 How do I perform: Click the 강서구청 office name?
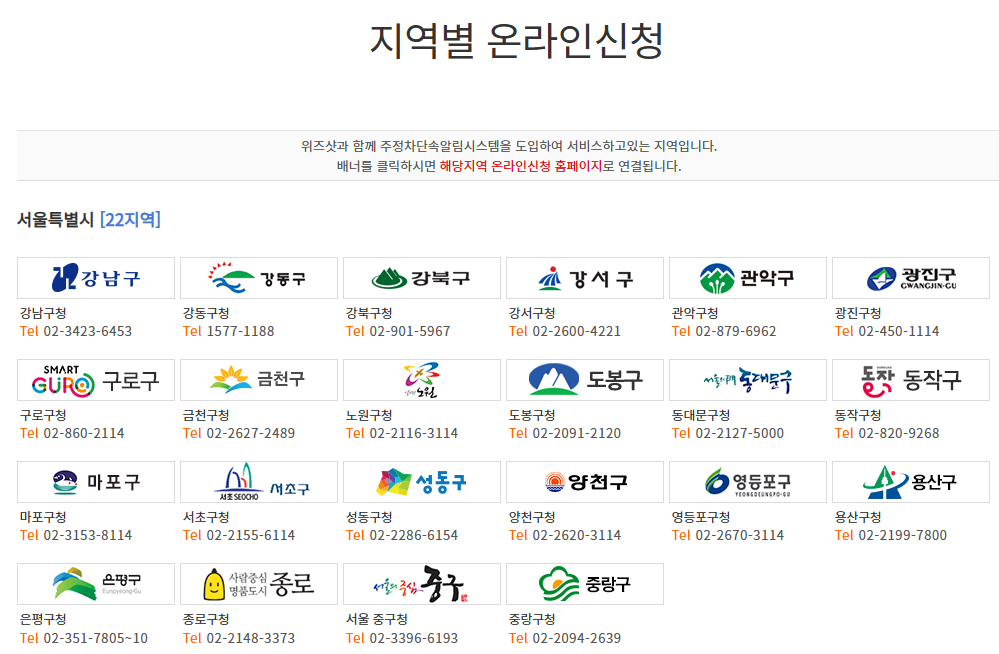532,313
